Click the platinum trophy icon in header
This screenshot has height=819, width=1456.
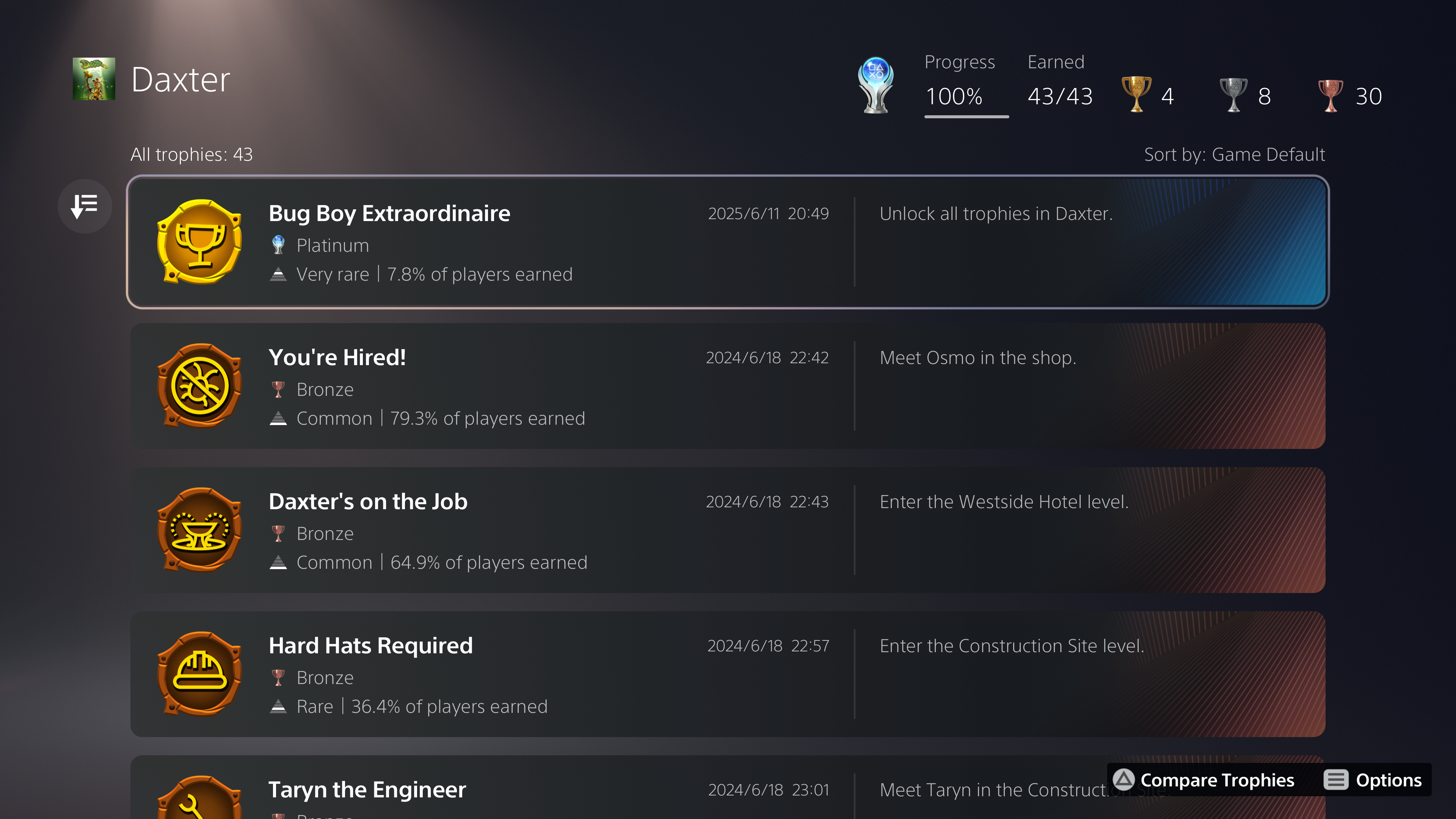point(875,85)
